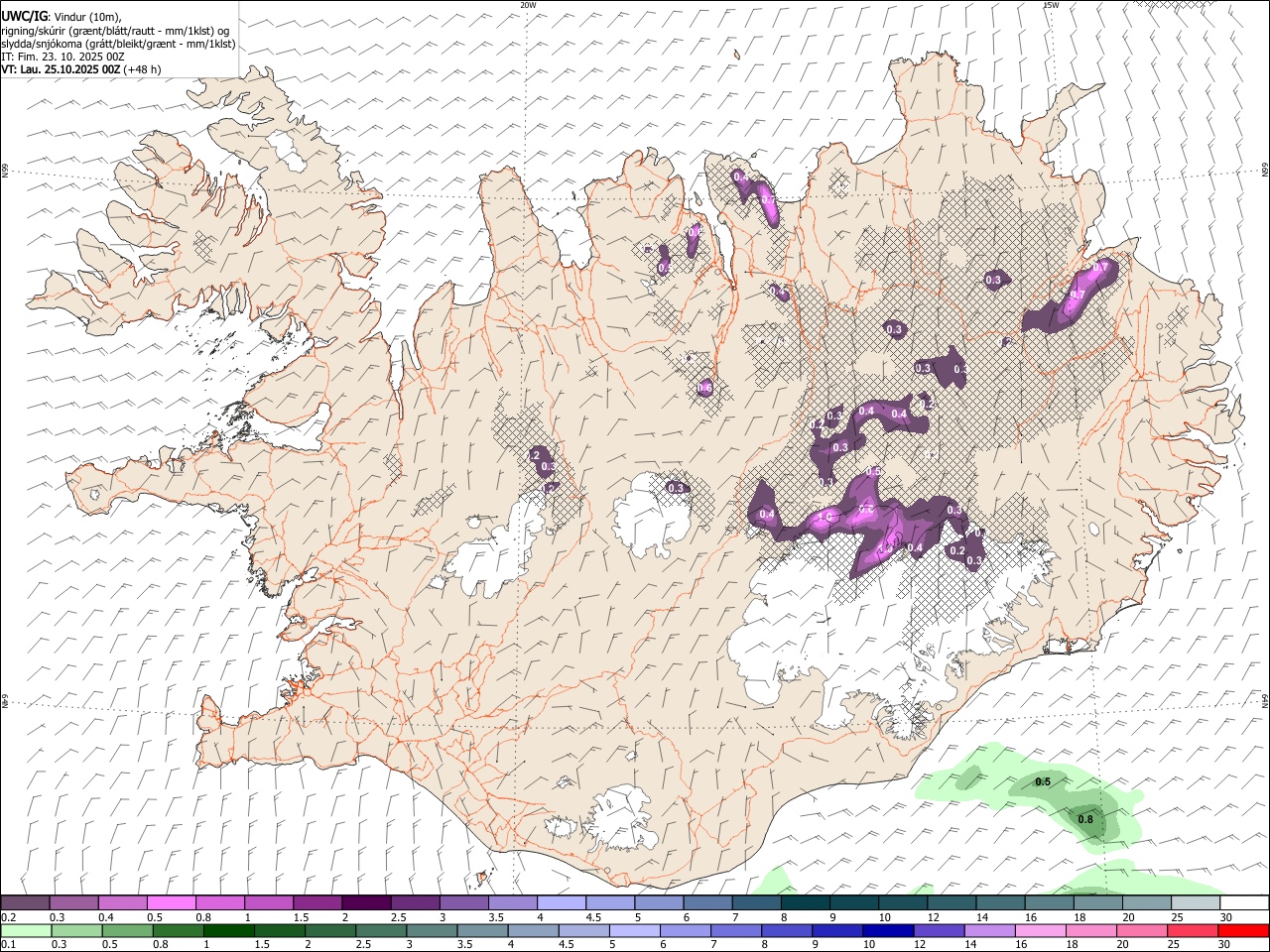Select the lavender 4 swatch on the snow scale
1270x952 pixels.
pyautogui.click(x=562, y=903)
